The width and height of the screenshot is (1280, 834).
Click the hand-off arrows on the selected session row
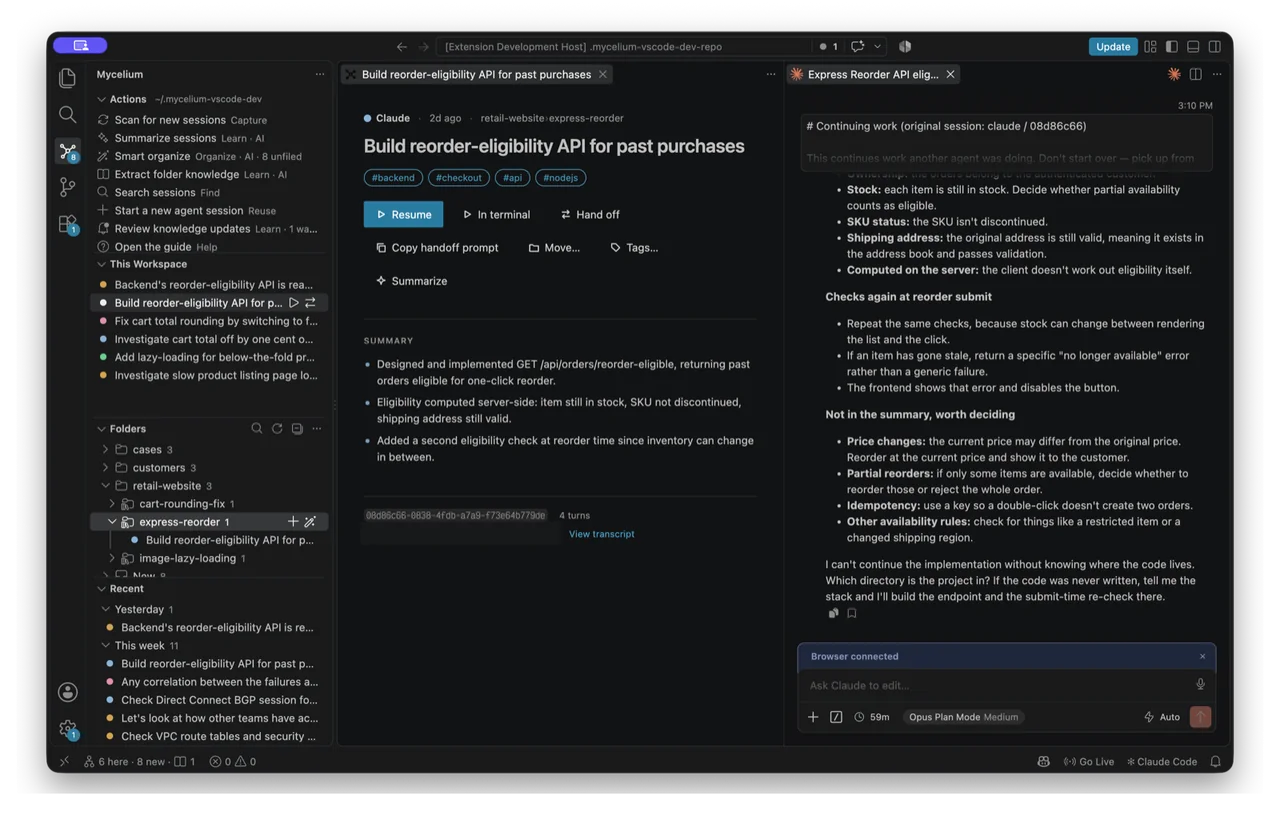coord(311,302)
